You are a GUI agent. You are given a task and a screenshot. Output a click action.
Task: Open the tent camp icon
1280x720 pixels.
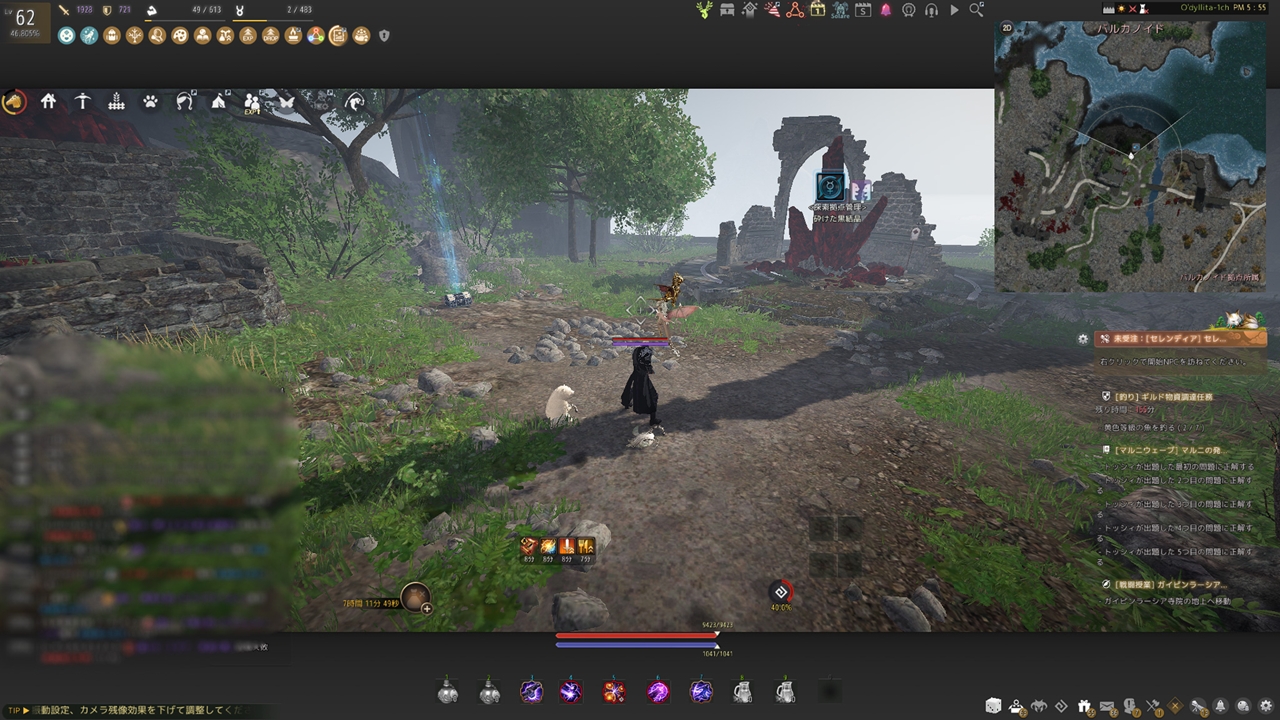pos(219,101)
